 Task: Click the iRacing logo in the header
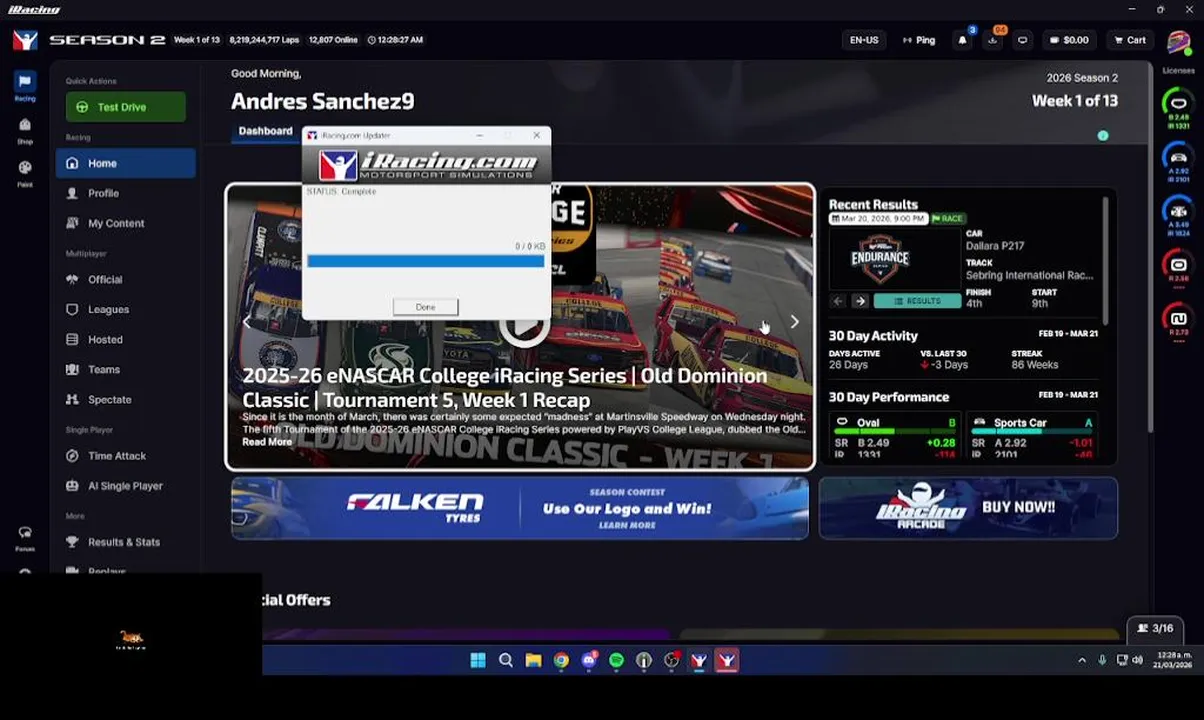pos(25,40)
